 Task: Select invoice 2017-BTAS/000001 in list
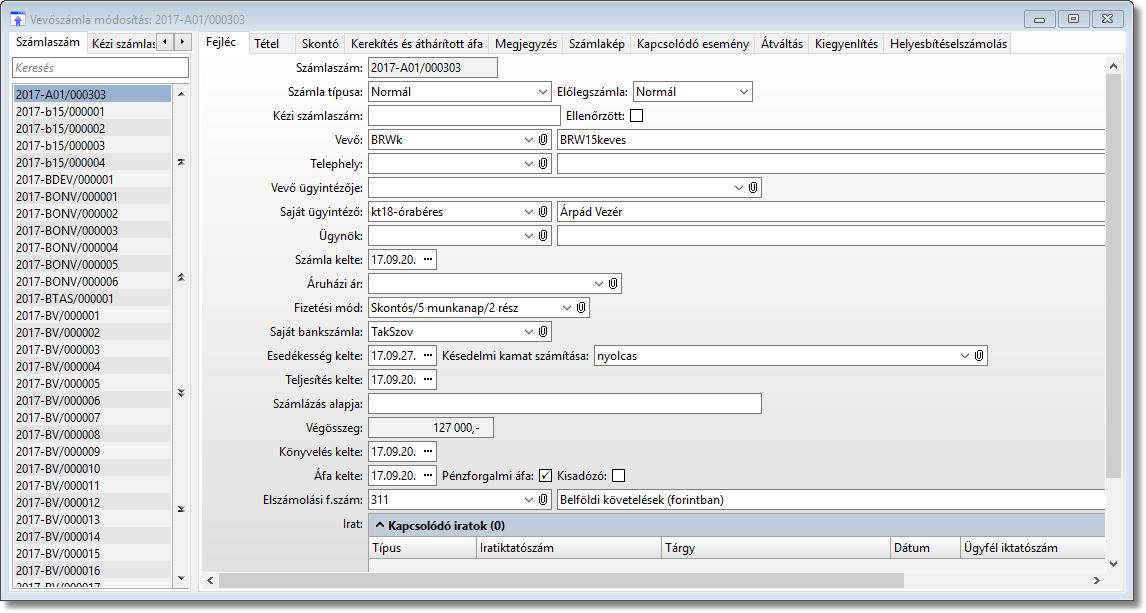coord(92,298)
